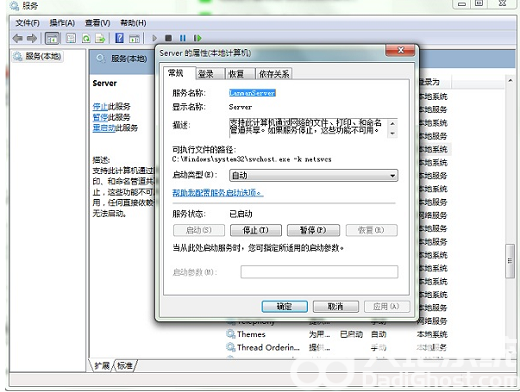Click the Help question mark toolbar icon
The width and height of the screenshot is (520, 392).
point(119,38)
